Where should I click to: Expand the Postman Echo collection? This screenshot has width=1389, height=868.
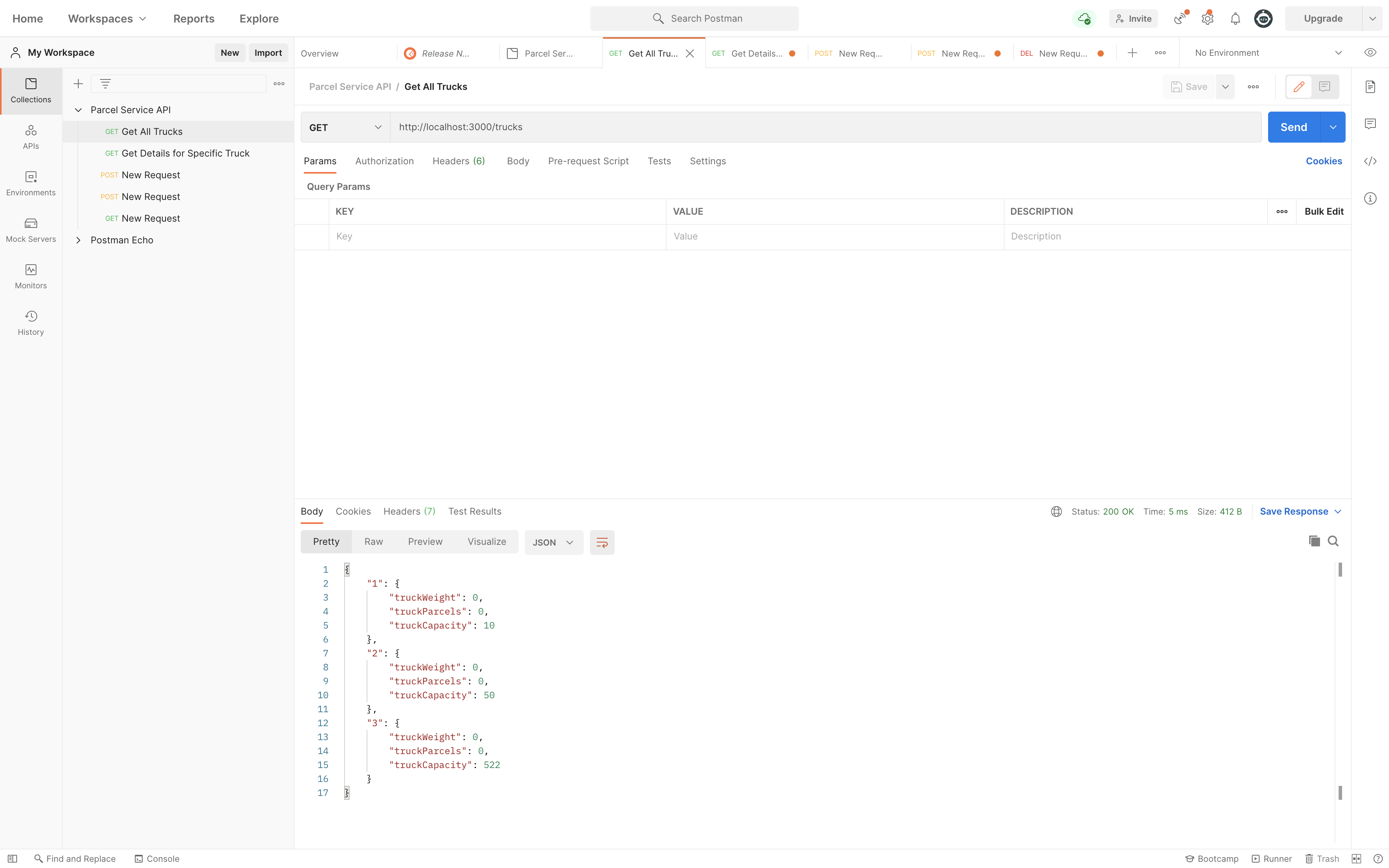[79, 240]
